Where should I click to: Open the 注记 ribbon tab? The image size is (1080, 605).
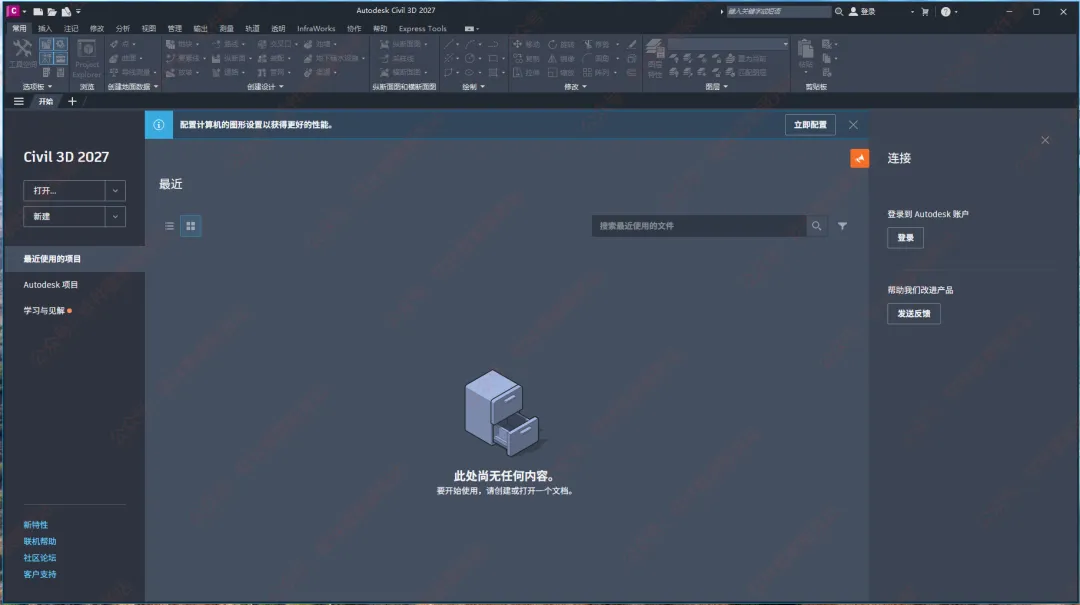point(71,28)
